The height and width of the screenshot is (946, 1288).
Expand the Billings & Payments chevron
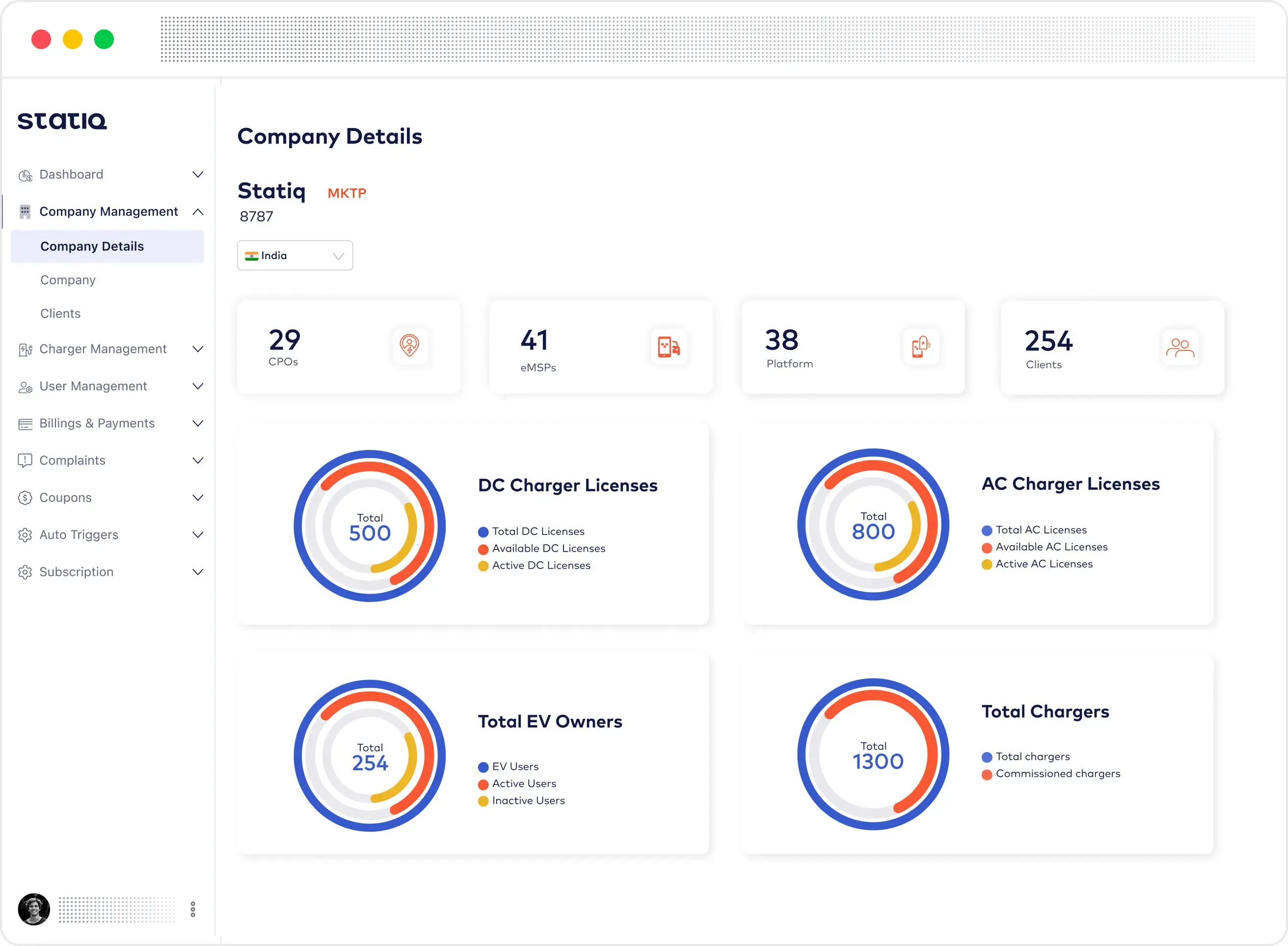tap(198, 424)
